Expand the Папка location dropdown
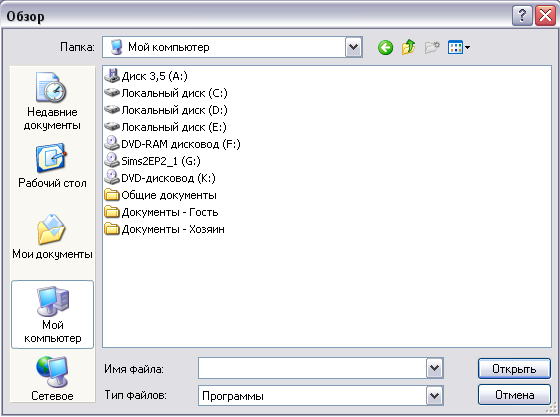 (354, 47)
